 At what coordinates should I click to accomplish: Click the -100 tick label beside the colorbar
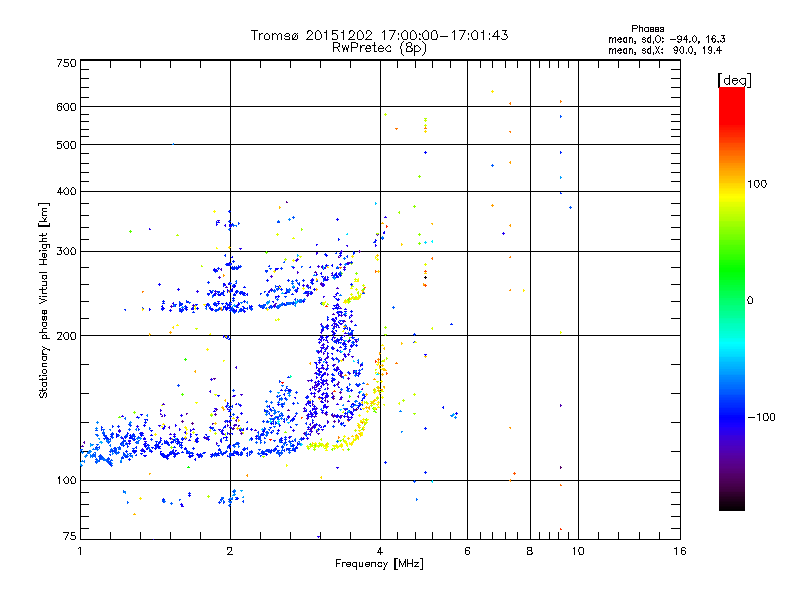[764, 416]
